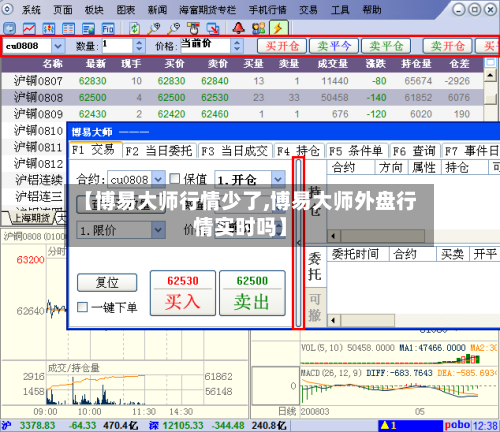The width and height of the screenshot is (500, 432).
Task: Click the yellow warning triangle in status bar
Action: point(385,425)
